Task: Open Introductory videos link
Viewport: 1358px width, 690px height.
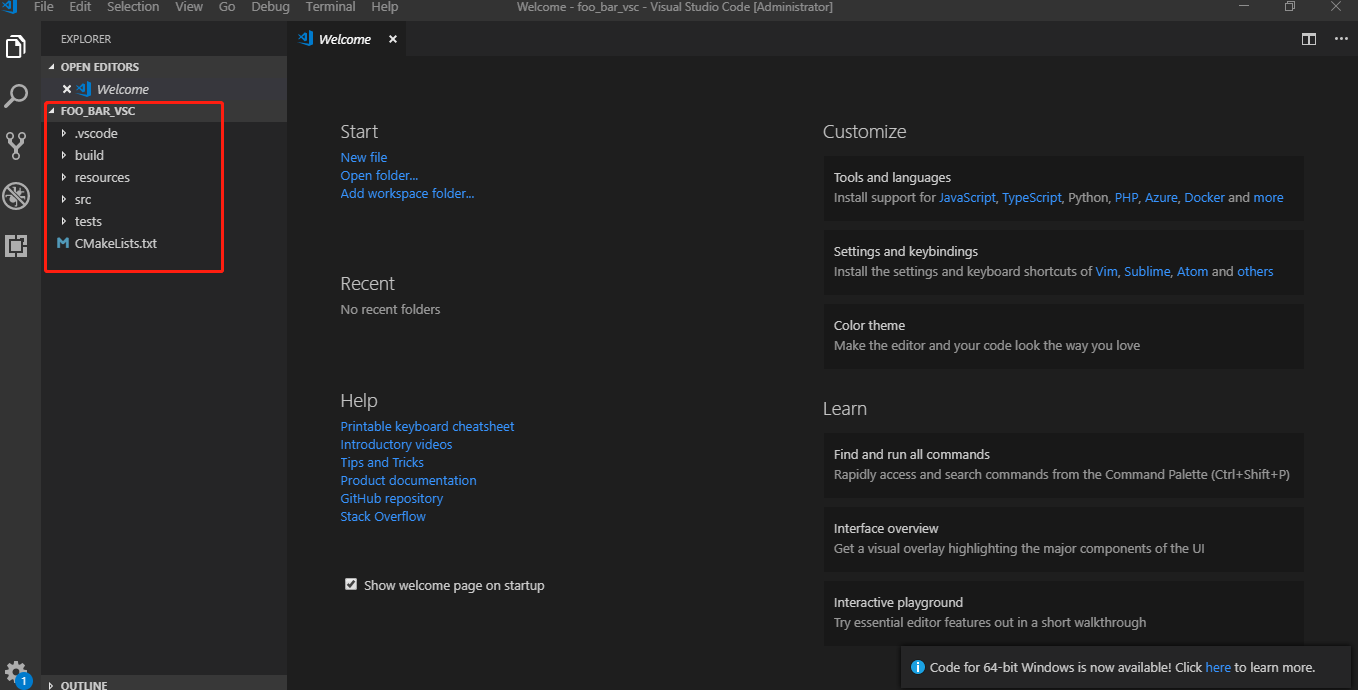Action: click(396, 444)
